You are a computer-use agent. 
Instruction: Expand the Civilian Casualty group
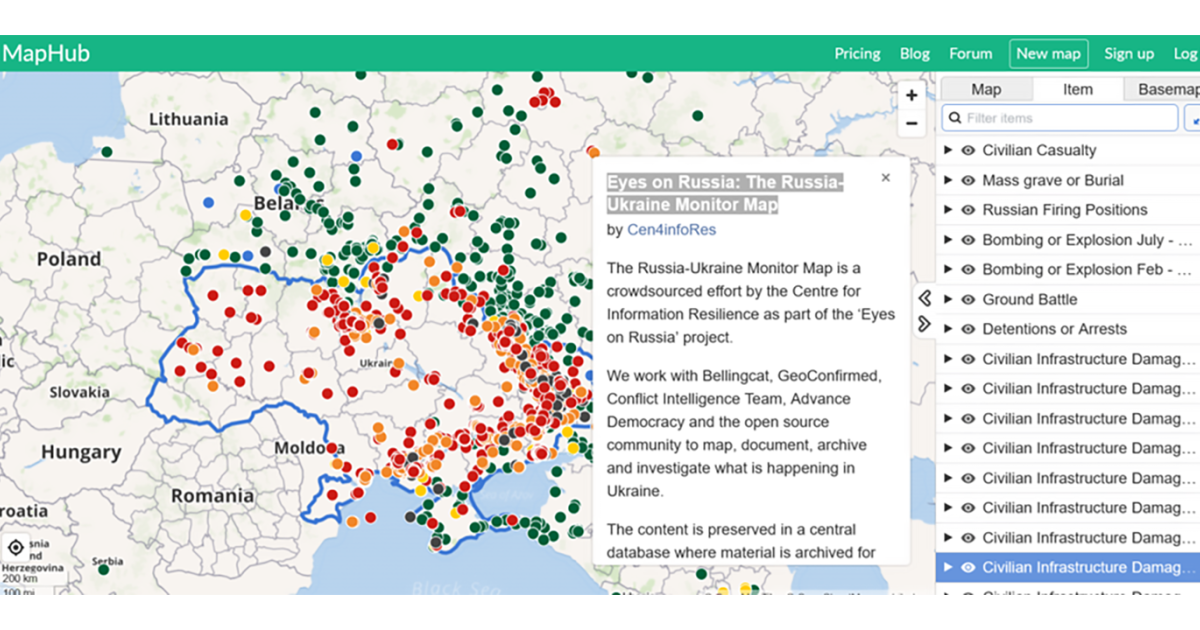[949, 150]
